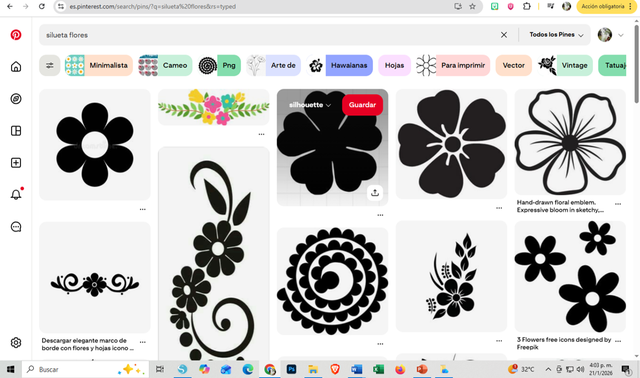The image size is (640, 378).
Task: Open more options for the six-petal flower pin
Action: pos(142,209)
